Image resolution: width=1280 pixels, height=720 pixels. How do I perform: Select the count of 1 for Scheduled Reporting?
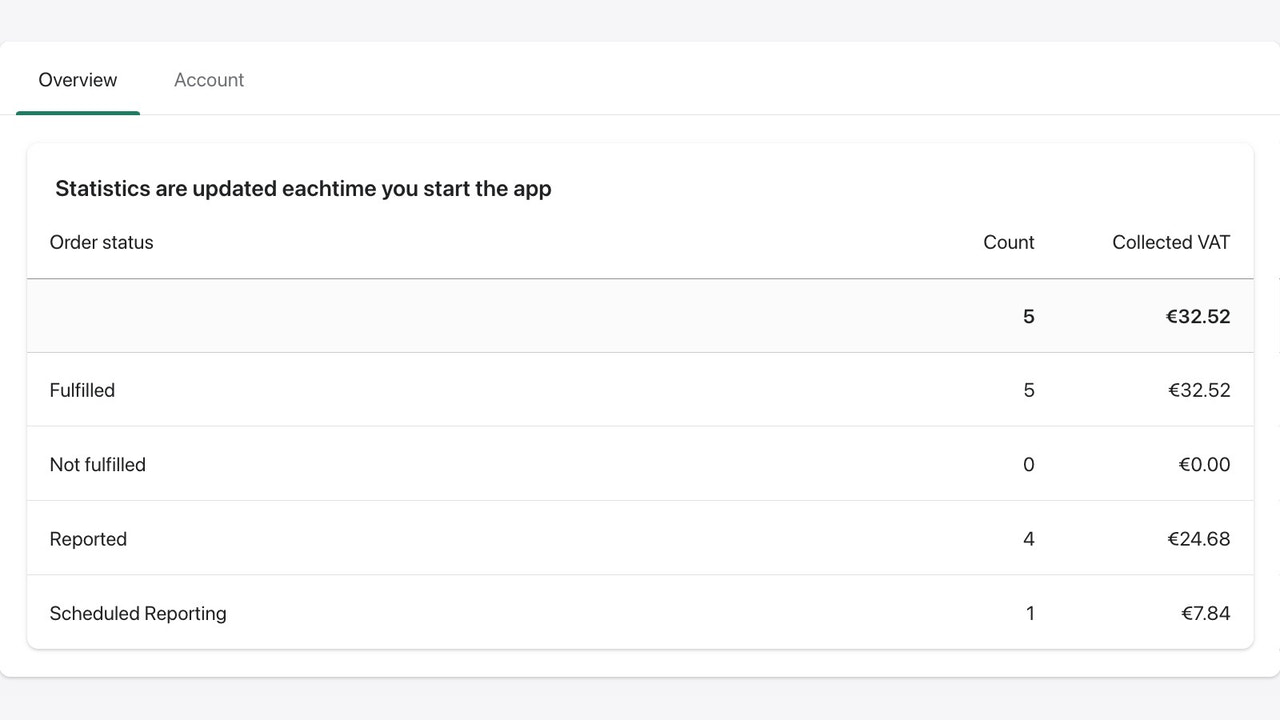pos(1030,613)
